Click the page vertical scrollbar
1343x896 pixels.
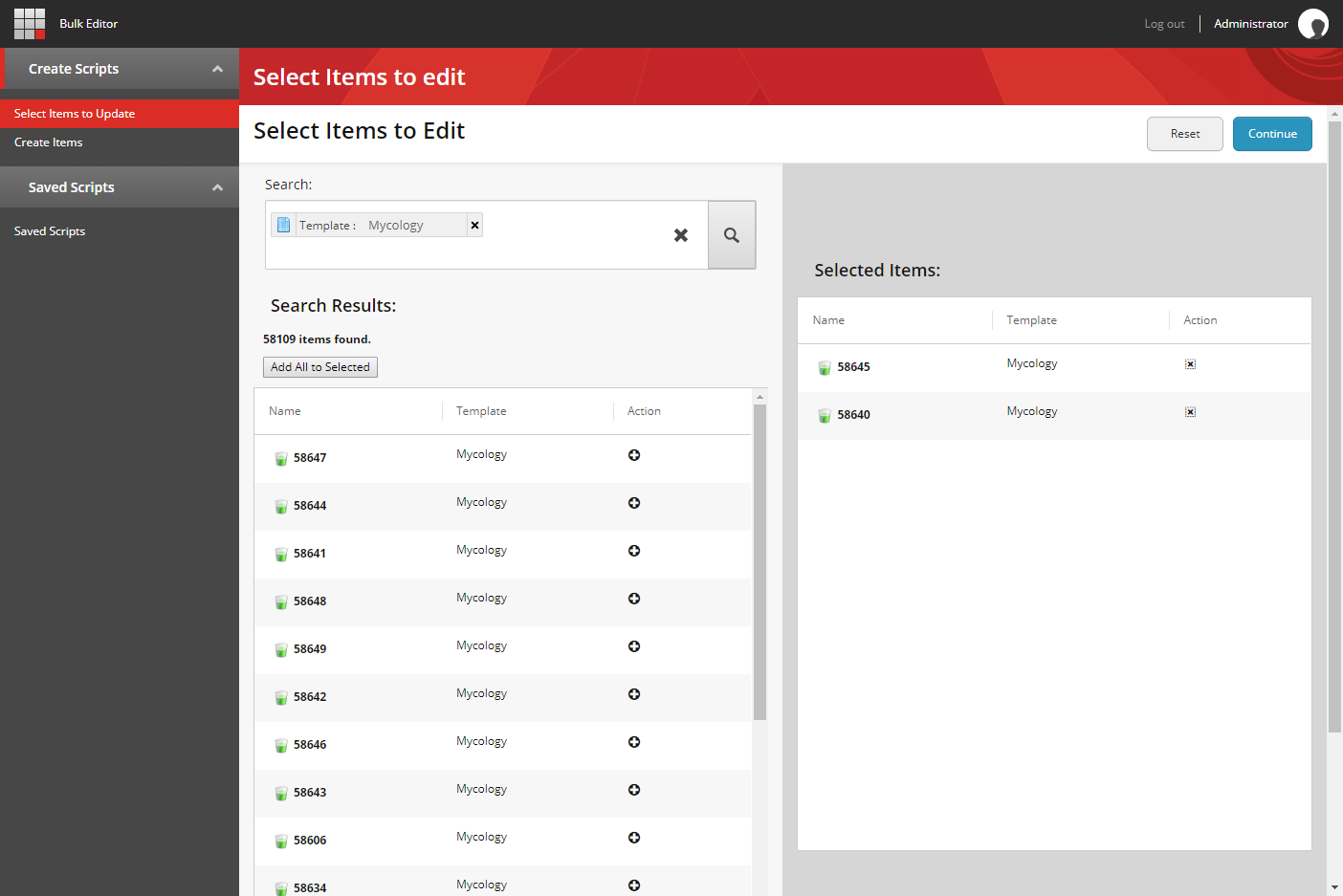point(1335,426)
